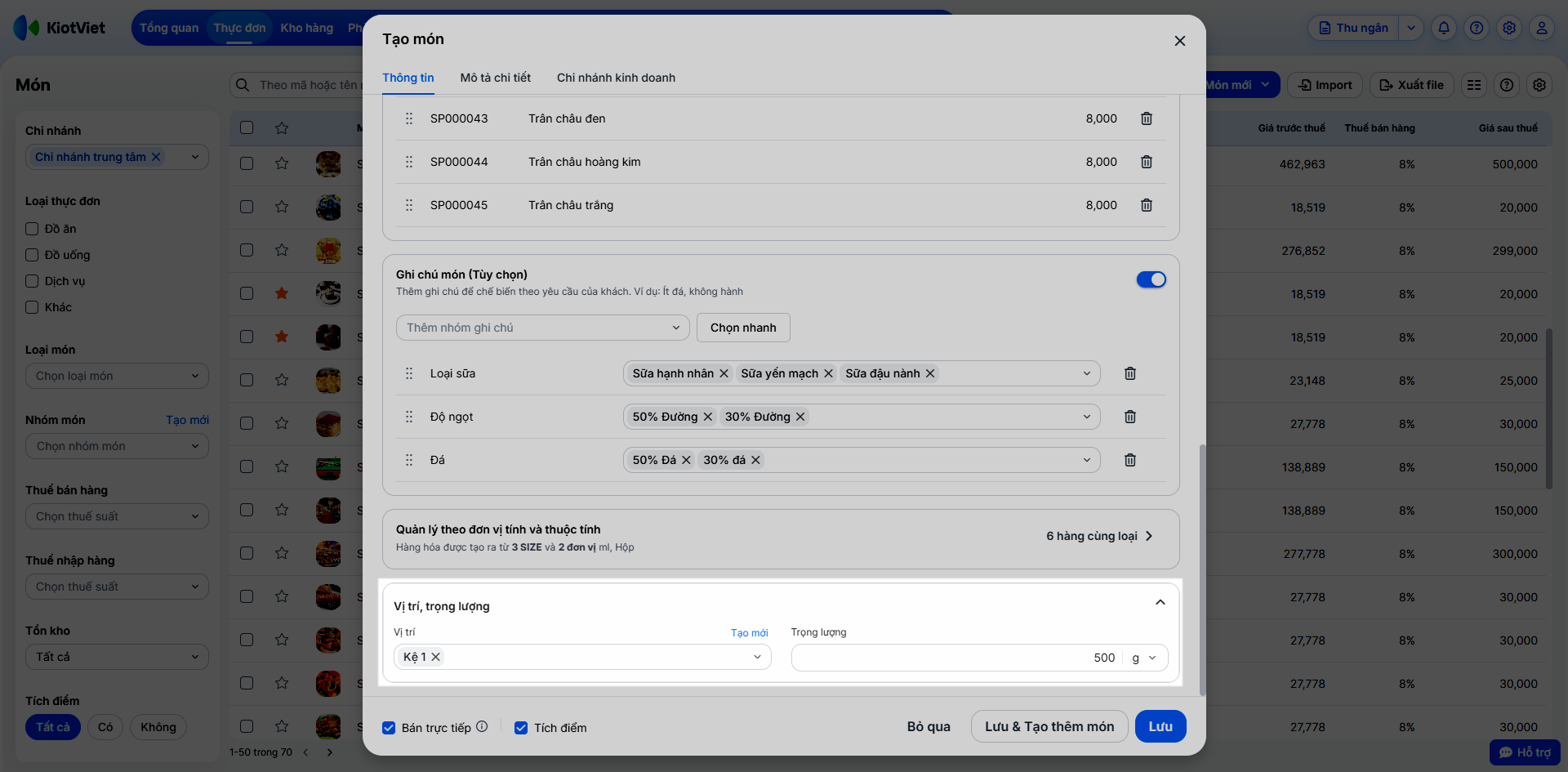Toggle the Ghi chú món switch
The width and height of the screenshot is (1568, 772).
click(x=1151, y=279)
